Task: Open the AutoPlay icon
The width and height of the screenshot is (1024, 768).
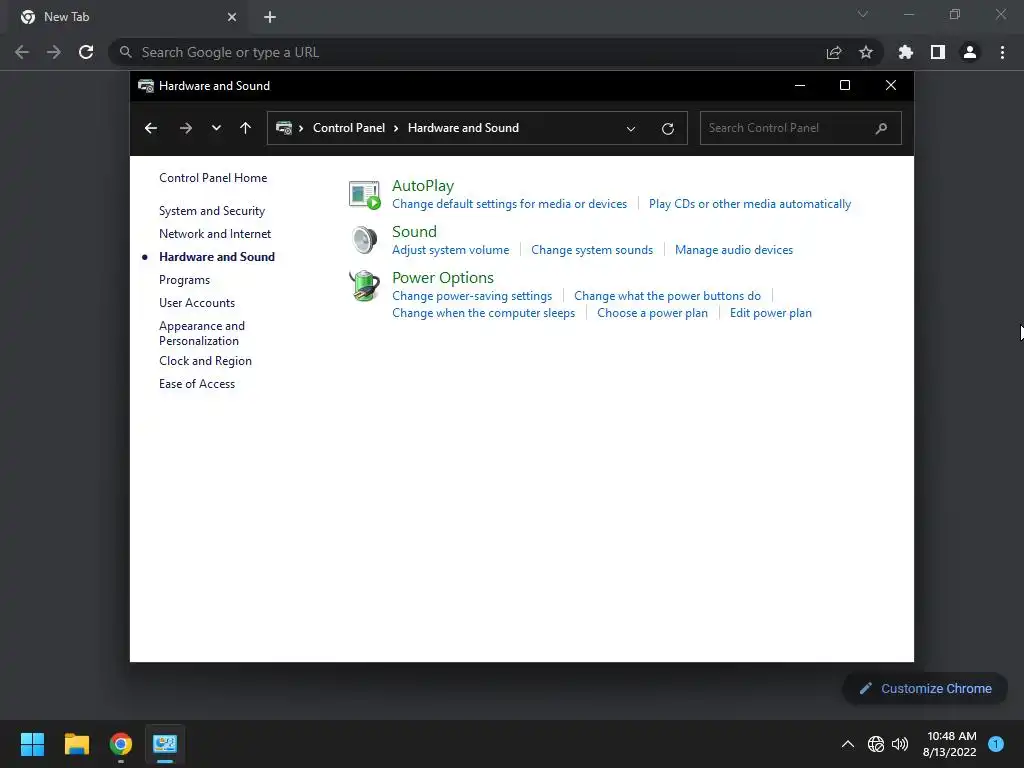Action: pyautogui.click(x=364, y=195)
